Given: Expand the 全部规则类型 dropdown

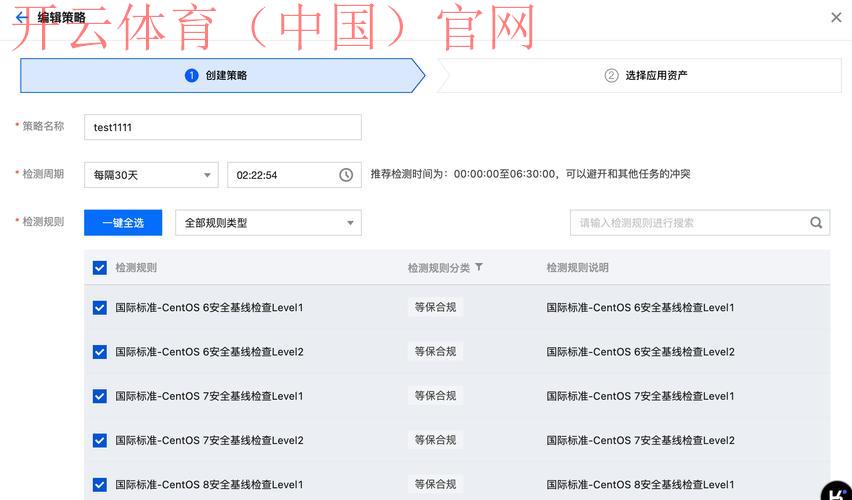Looking at the screenshot, I should coord(268,223).
